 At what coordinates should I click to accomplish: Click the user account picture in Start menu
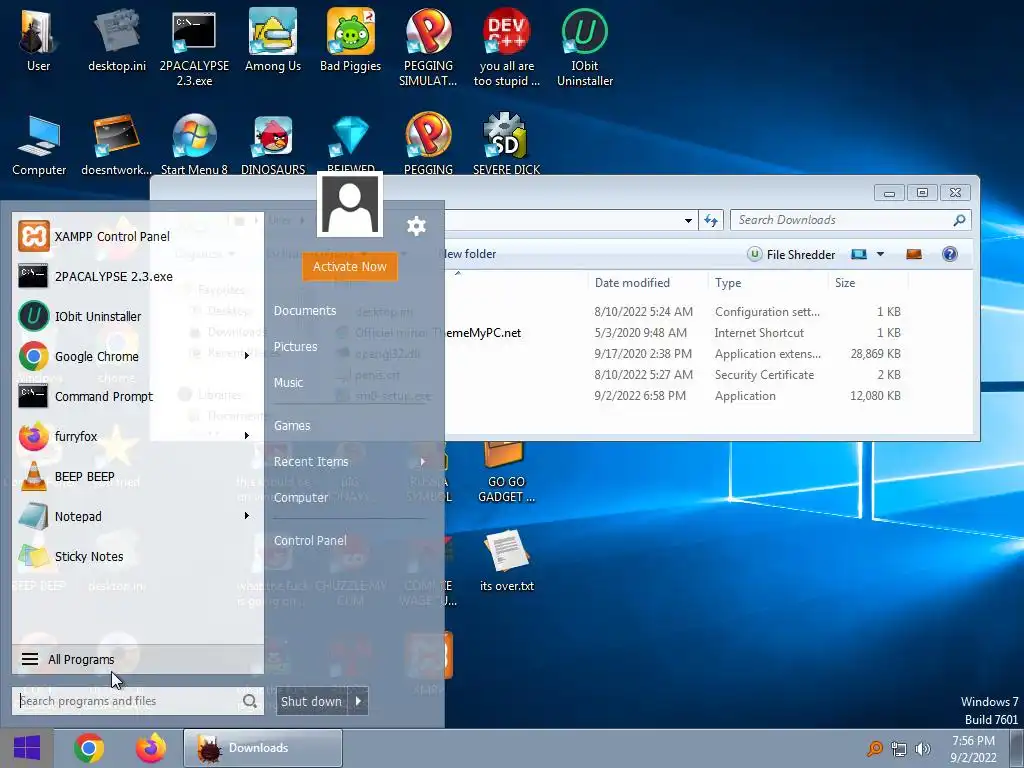click(x=350, y=204)
